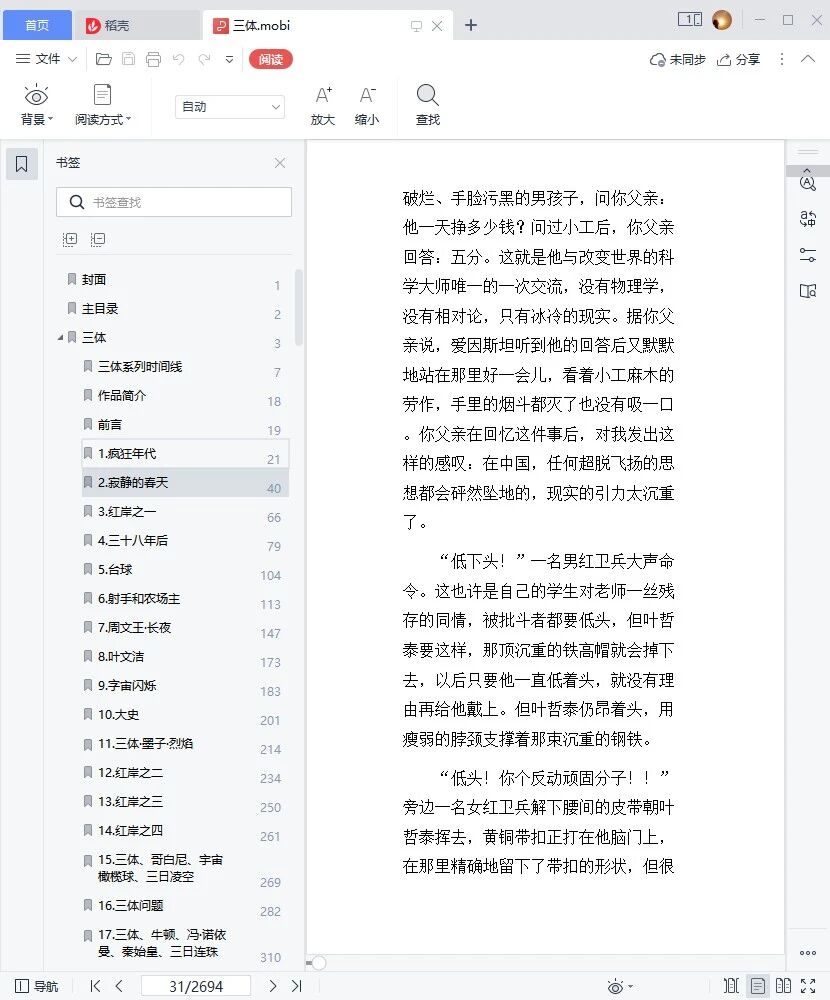The image size is (830, 1000).
Task: Select the 封面 bookmark
Action: coord(94,279)
